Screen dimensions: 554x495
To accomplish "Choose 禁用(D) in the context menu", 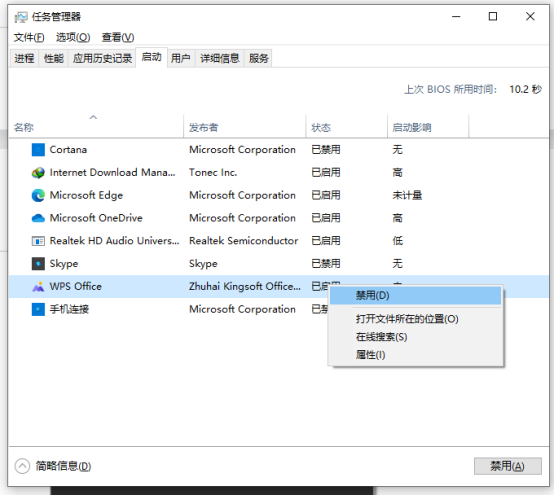I will (x=416, y=295).
